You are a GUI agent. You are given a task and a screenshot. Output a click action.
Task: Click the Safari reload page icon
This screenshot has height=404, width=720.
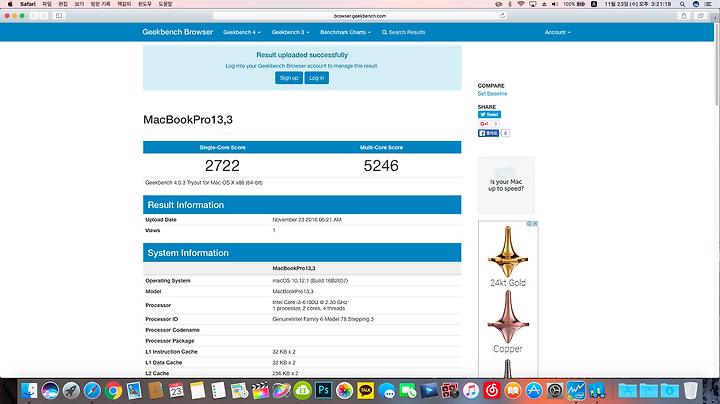503,16
